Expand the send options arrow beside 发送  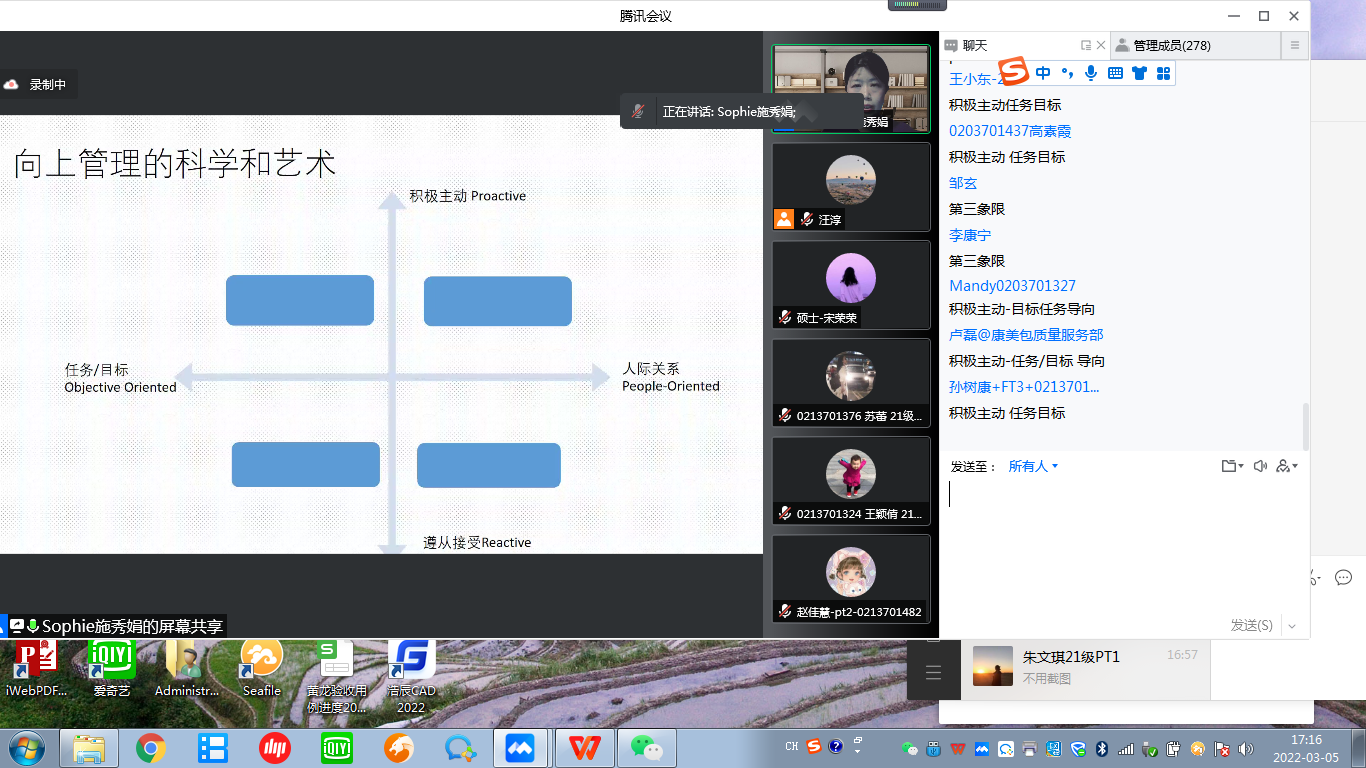click(x=1292, y=626)
